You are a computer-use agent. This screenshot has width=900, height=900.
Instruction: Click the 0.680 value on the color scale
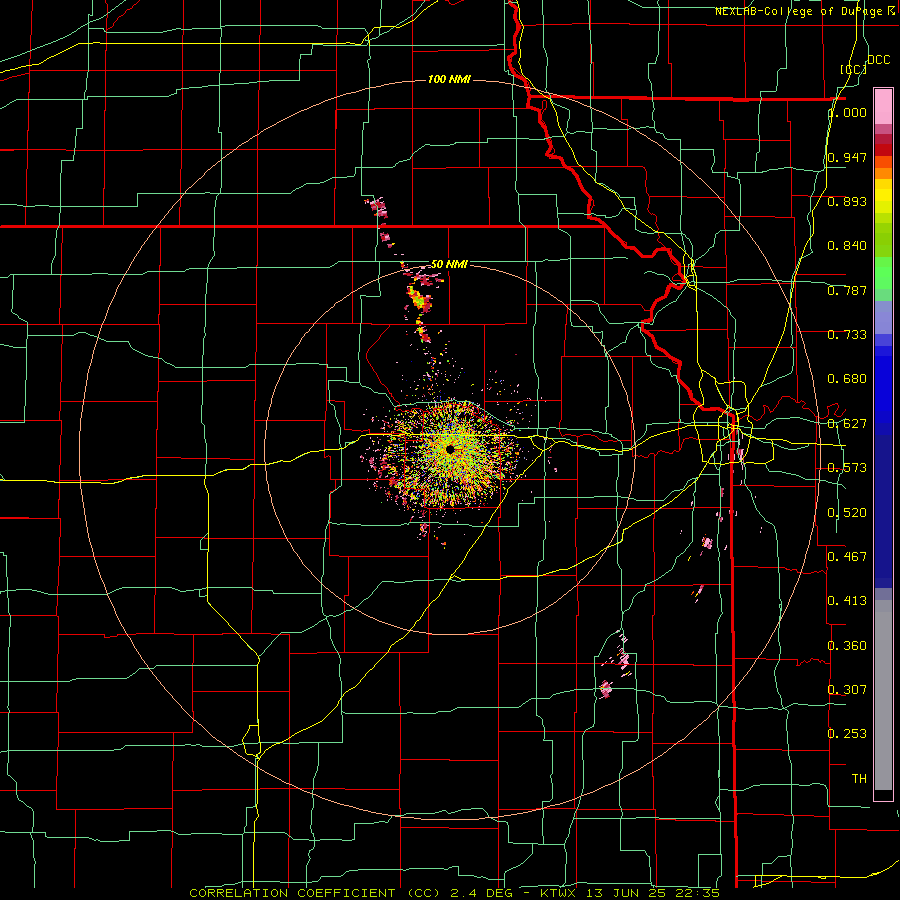pyautogui.click(x=847, y=379)
